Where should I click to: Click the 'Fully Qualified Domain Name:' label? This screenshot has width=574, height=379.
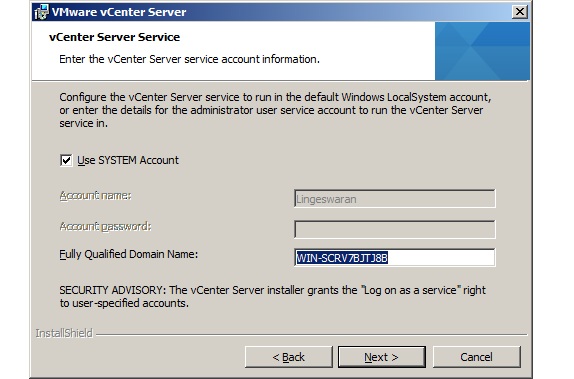pos(128,254)
